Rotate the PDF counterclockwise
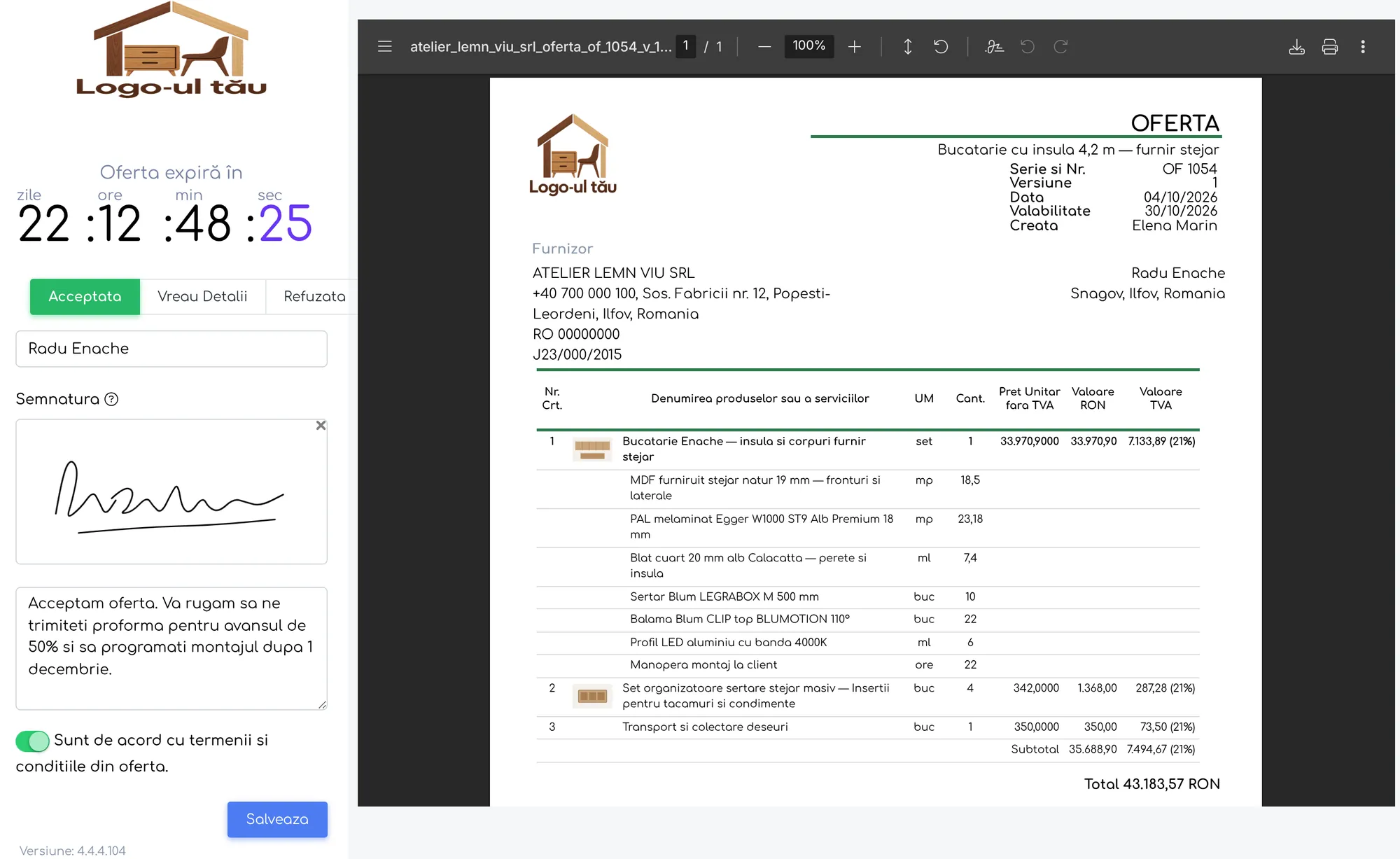 [x=941, y=47]
